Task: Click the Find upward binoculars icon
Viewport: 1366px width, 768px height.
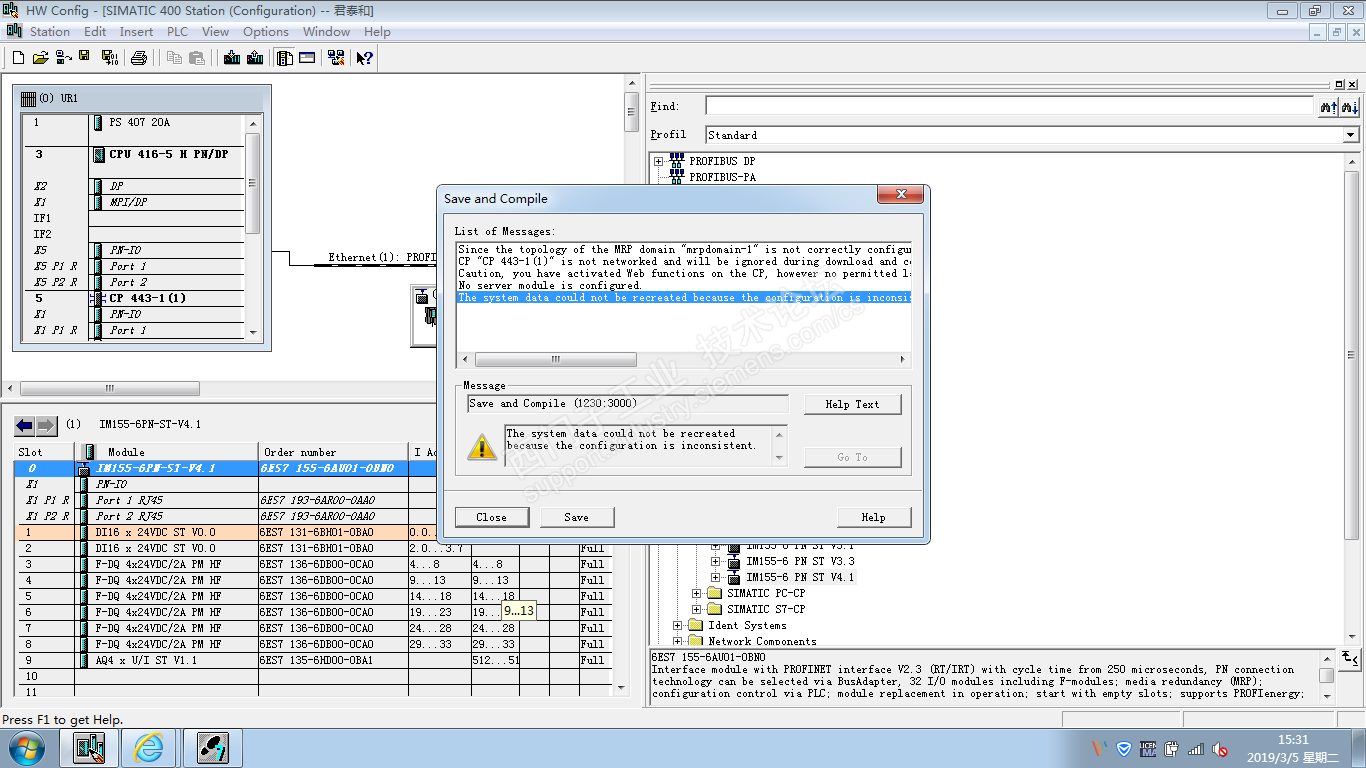Action: tap(1328, 107)
